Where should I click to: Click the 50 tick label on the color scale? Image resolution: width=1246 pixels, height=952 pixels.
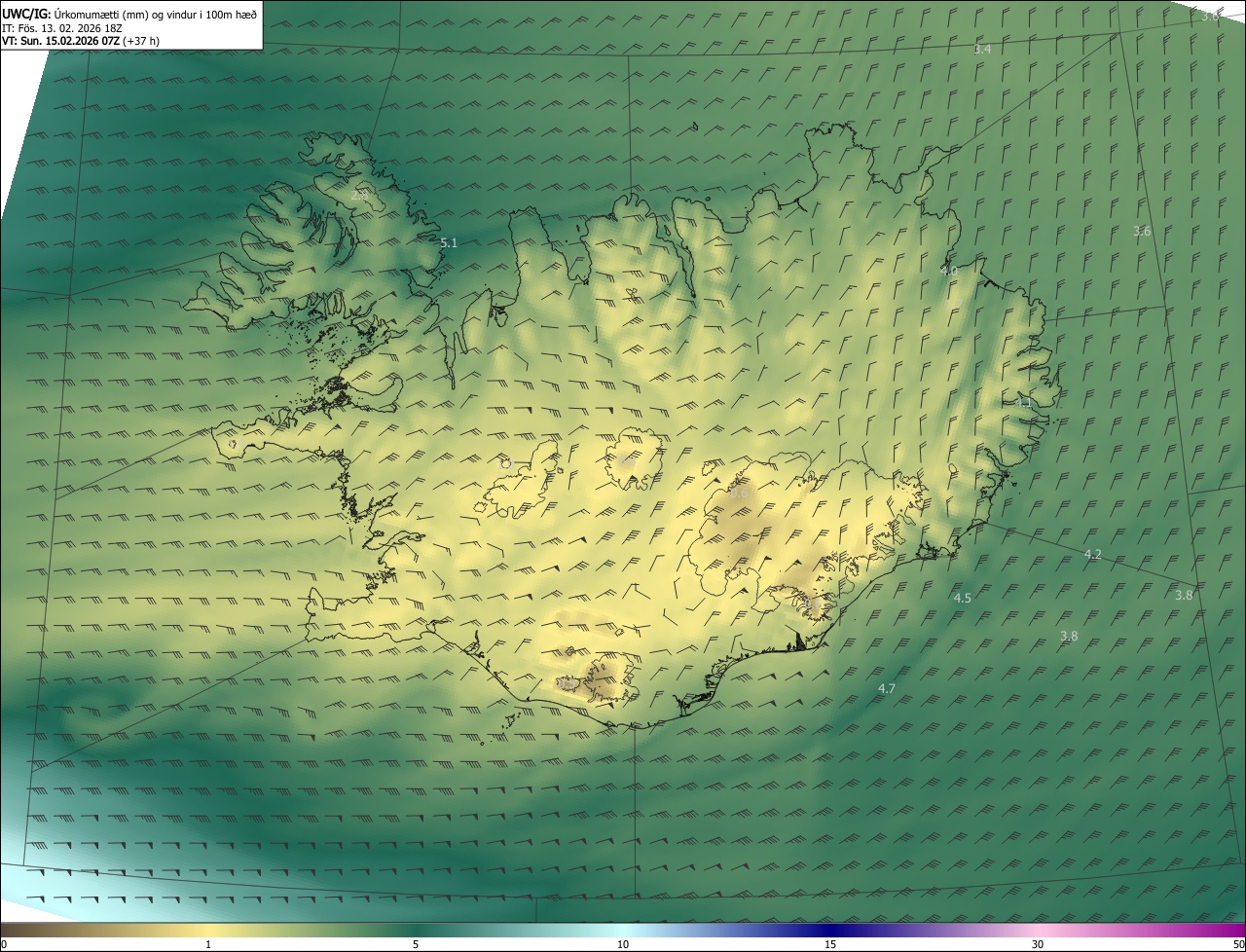point(1238,944)
